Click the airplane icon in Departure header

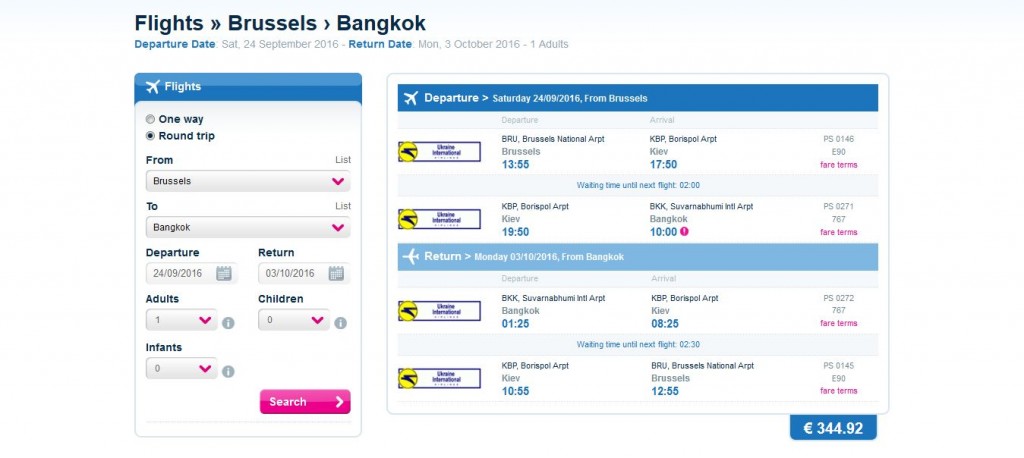tap(410, 98)
